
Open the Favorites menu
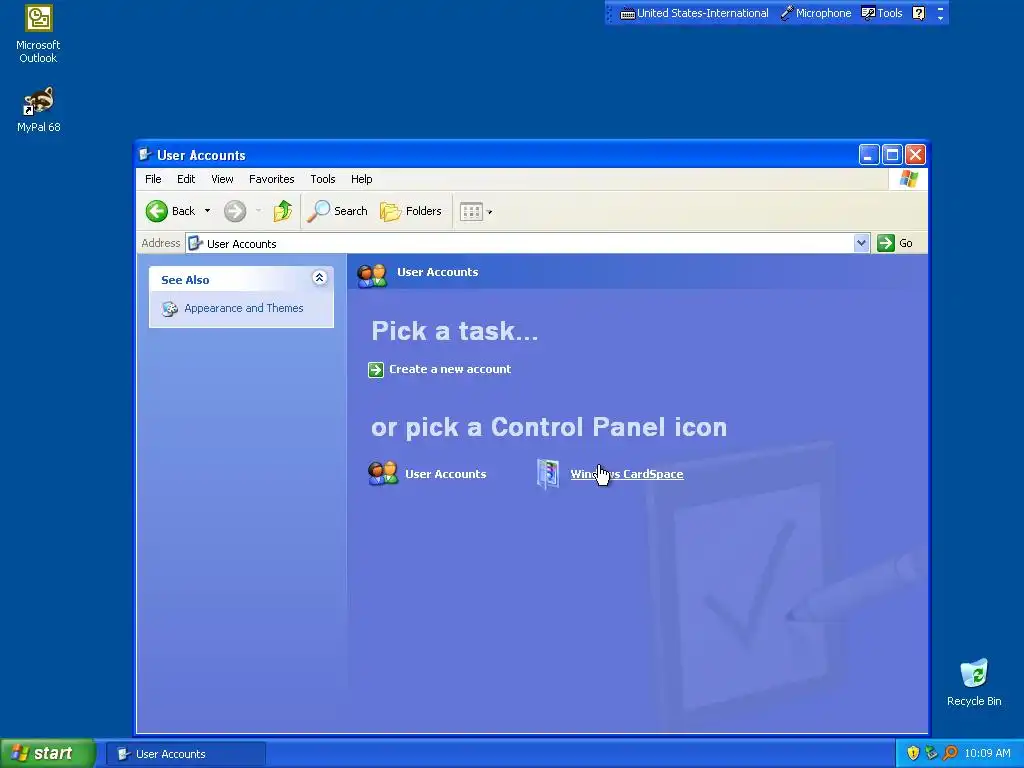(x=272, y=179)
